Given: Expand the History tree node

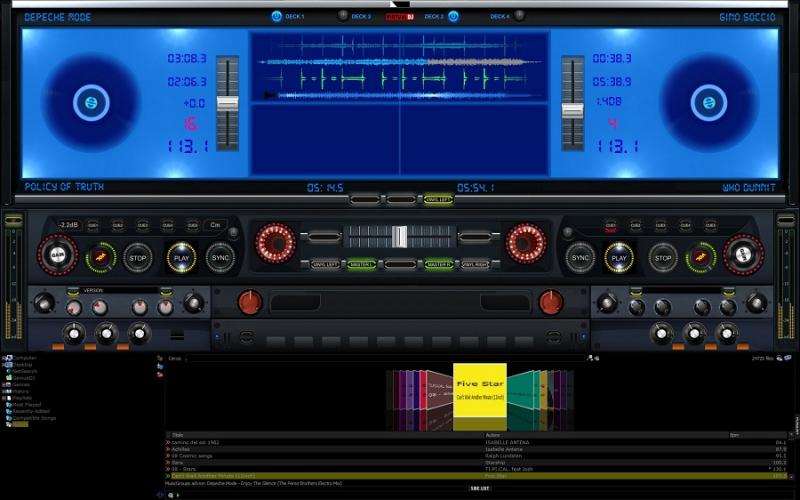Looking at the screenshot, I should (4, 391).
